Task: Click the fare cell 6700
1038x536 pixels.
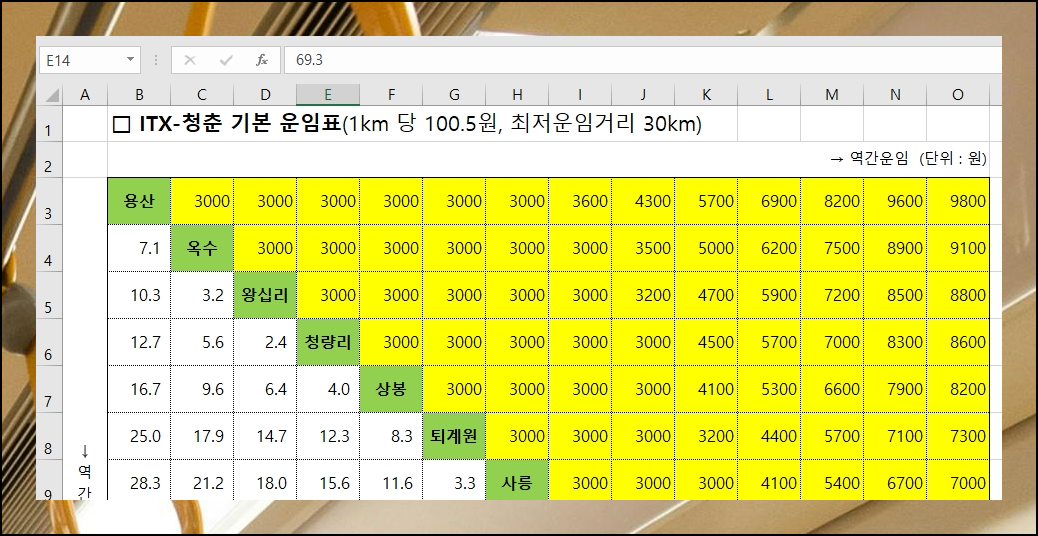Action: coord(895,480)
